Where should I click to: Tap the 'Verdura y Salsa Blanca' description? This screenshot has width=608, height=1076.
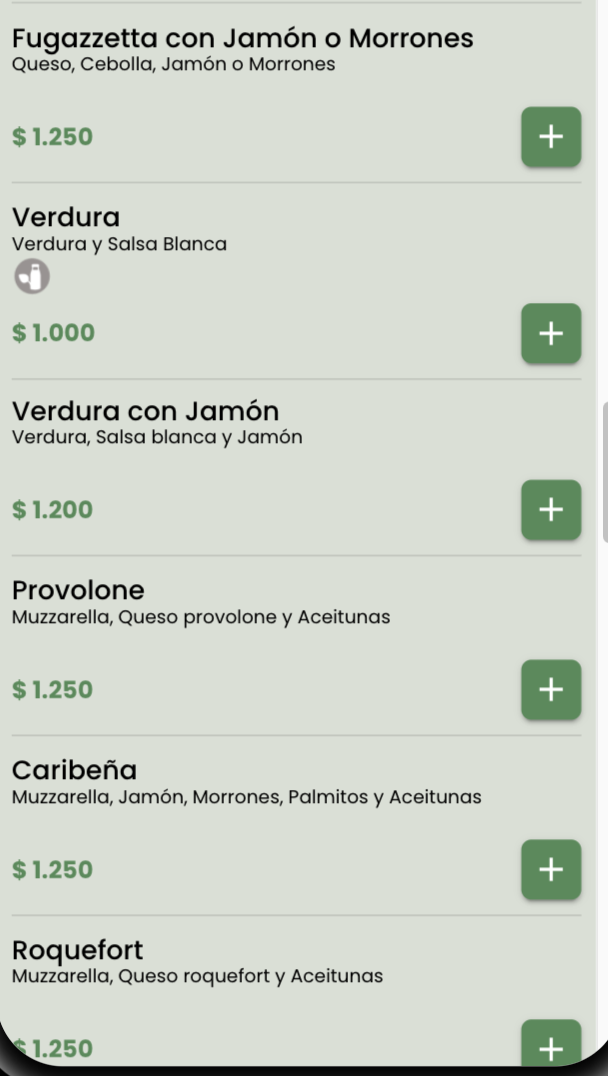point(120,243)
